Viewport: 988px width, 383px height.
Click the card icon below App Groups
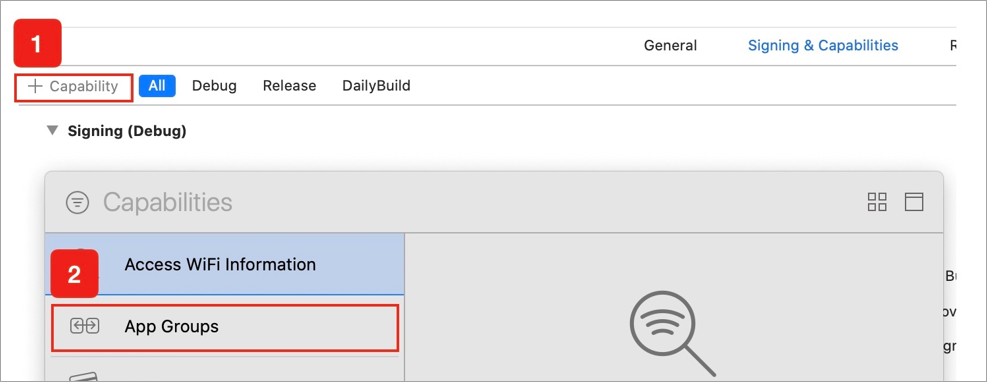pyautogui.click(x=82, y=377)
